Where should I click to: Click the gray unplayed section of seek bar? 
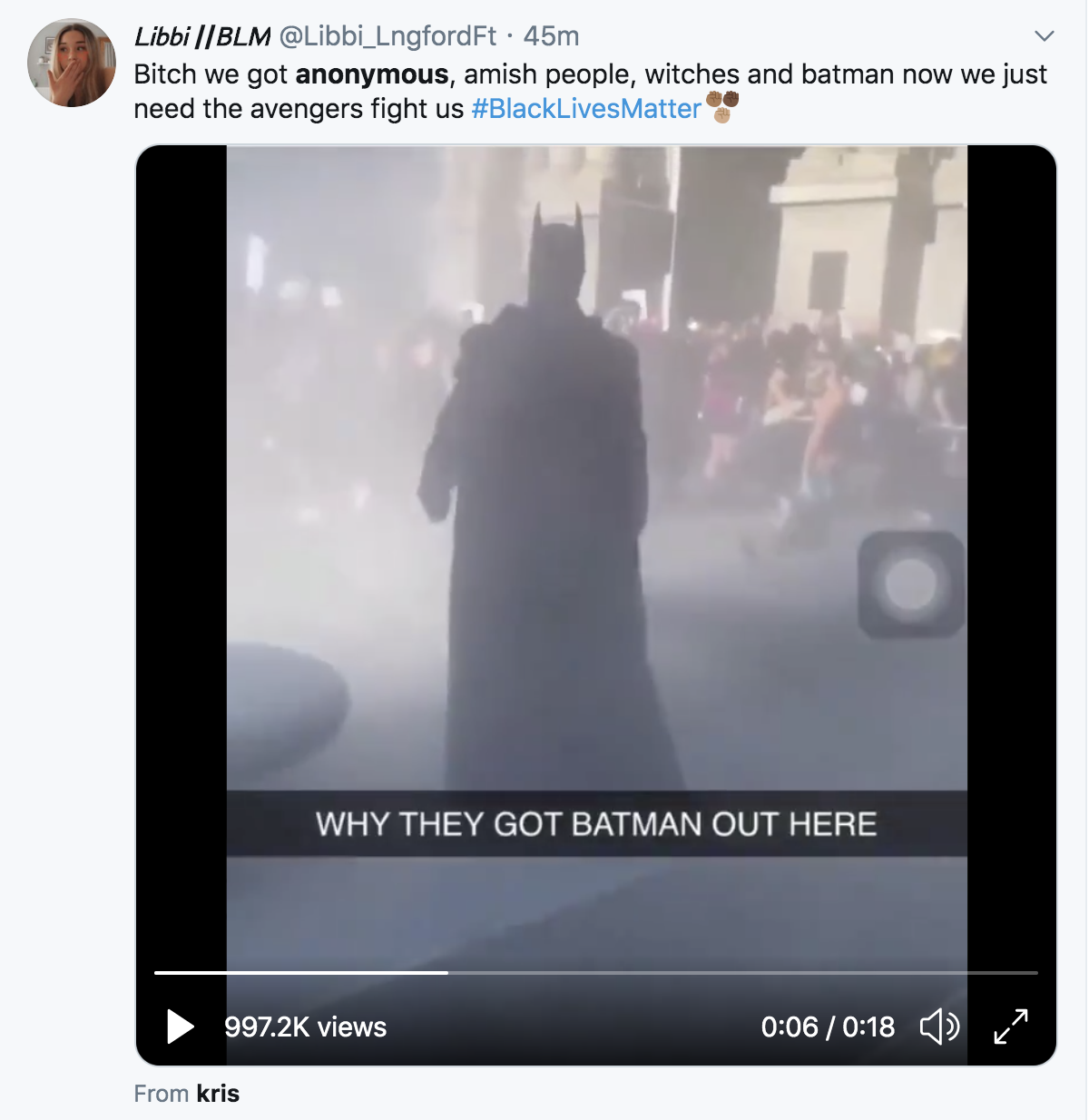pyautogui.click(x=744, y=973)
